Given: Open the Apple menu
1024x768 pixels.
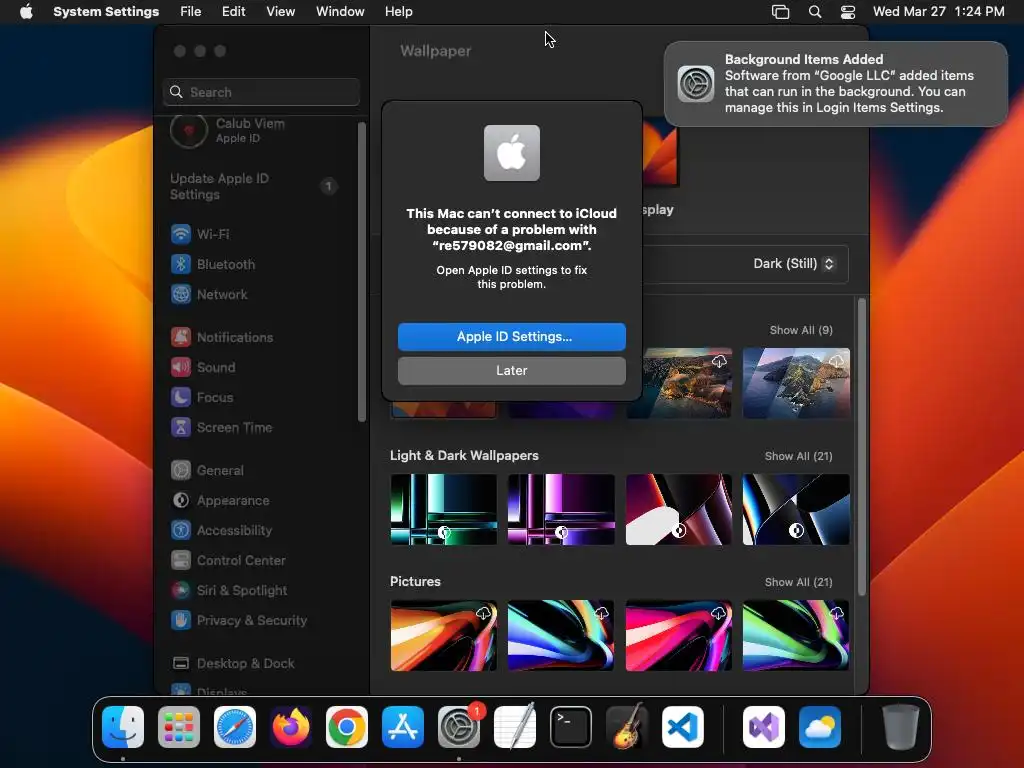Looking at the screenshot, I should tap(26, 12).
